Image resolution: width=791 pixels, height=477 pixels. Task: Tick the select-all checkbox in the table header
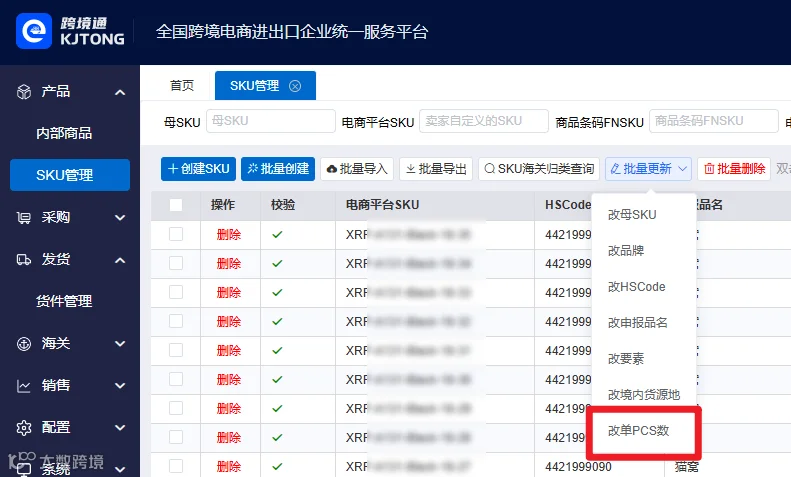176,205
